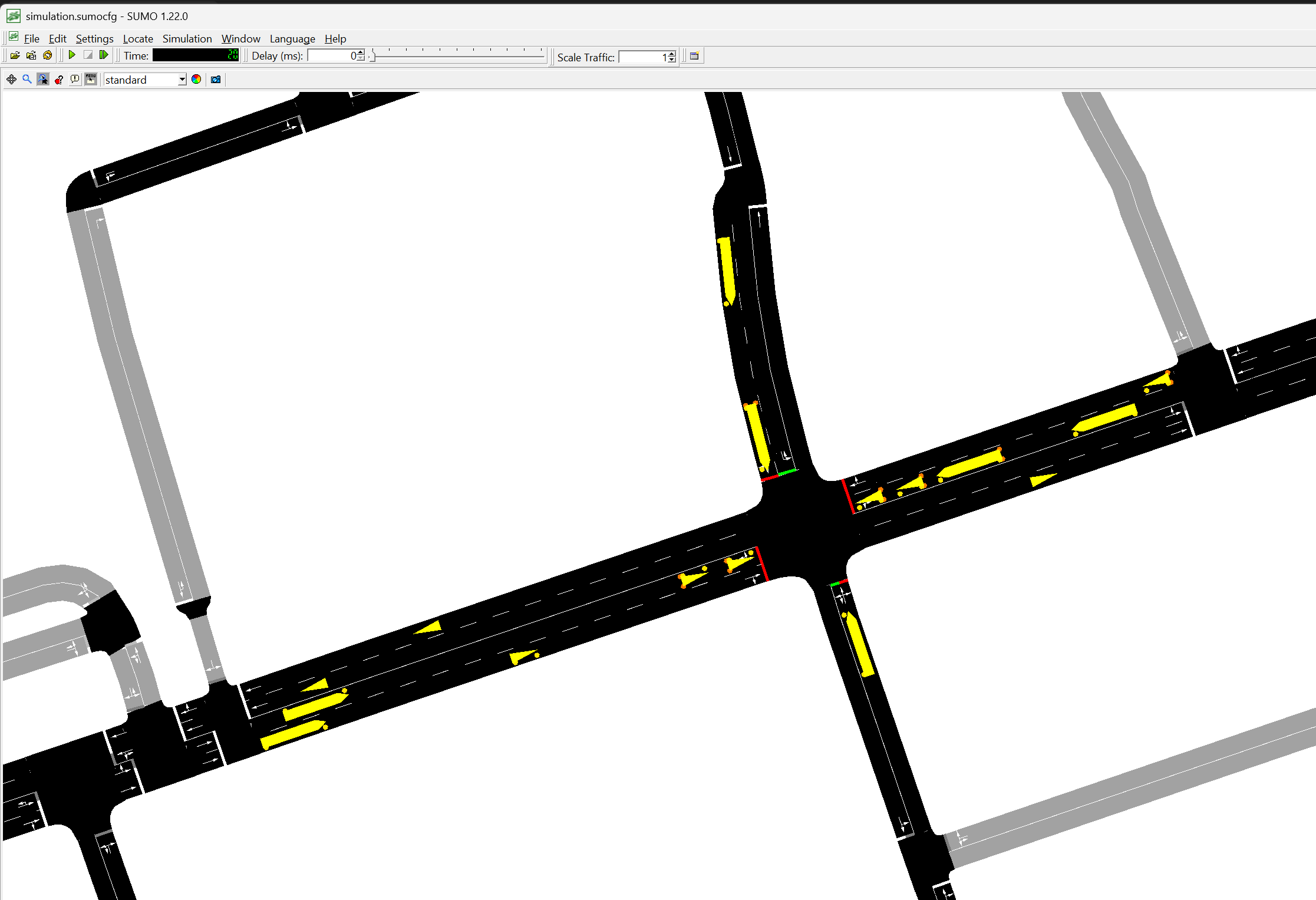
Task: Click the Delay slider handle
Action: pyautogui.click(x=372, y=57)
